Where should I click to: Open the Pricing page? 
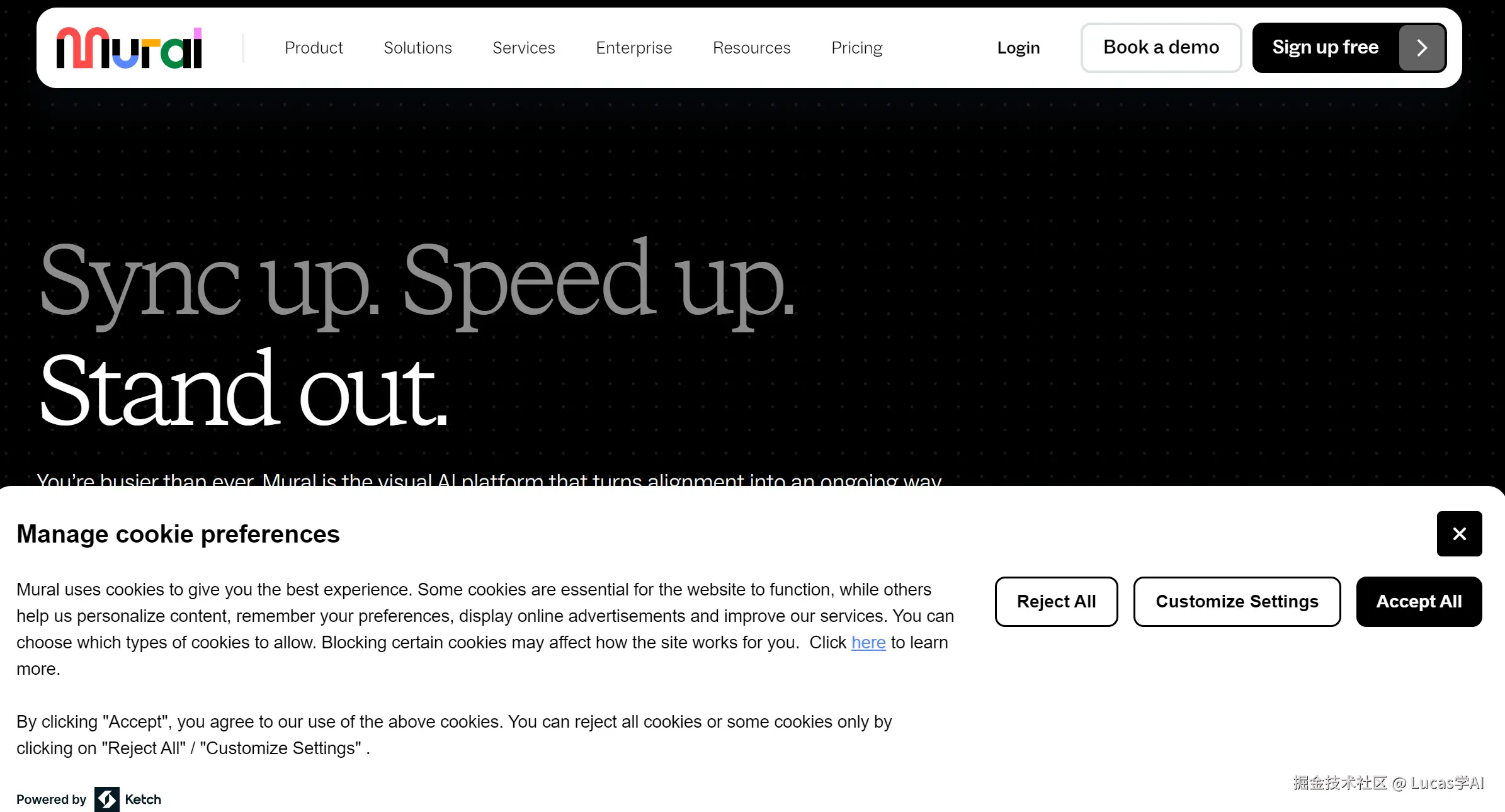[x=856, y=48]
